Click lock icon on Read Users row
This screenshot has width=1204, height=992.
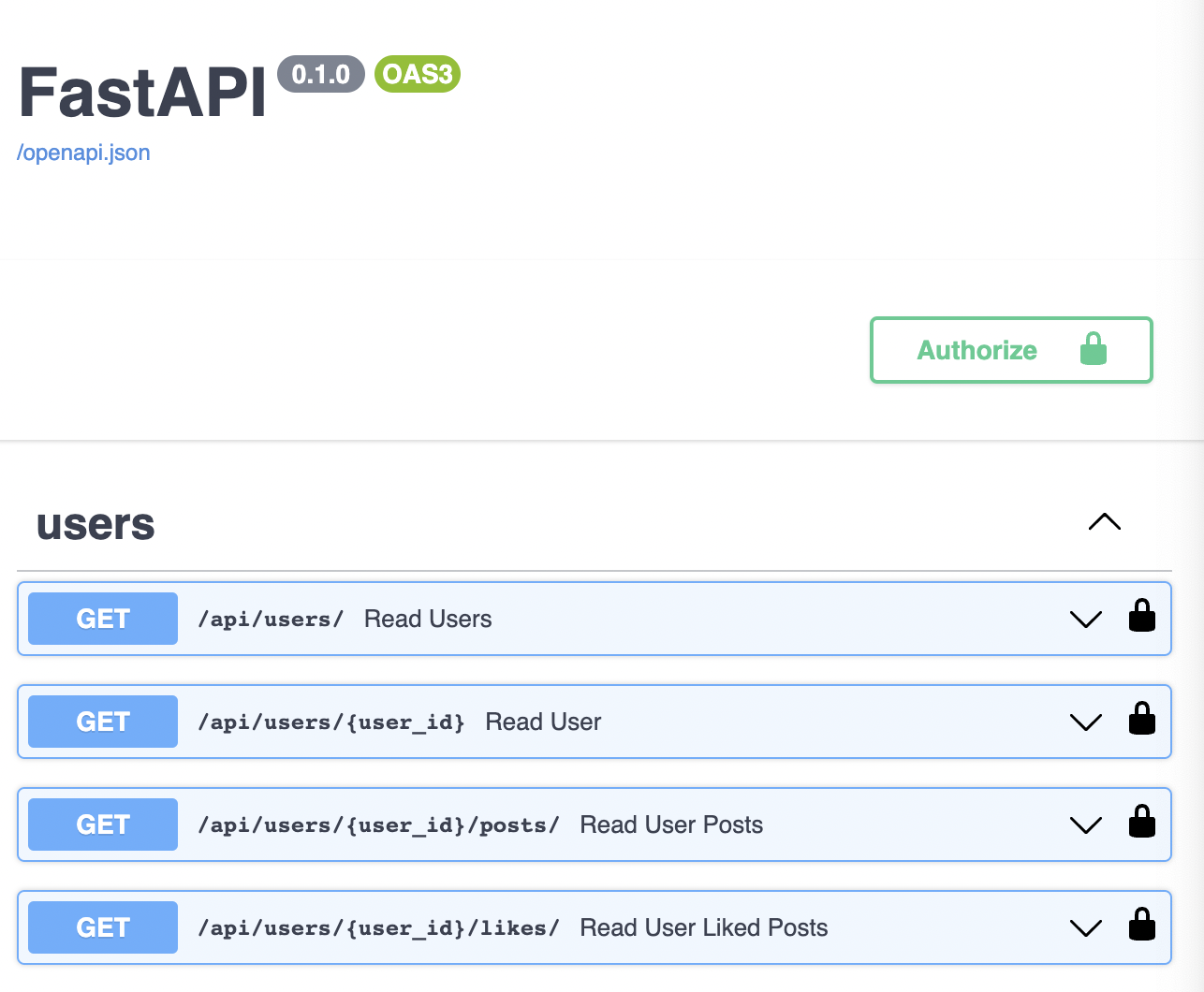coord(1142,616)
